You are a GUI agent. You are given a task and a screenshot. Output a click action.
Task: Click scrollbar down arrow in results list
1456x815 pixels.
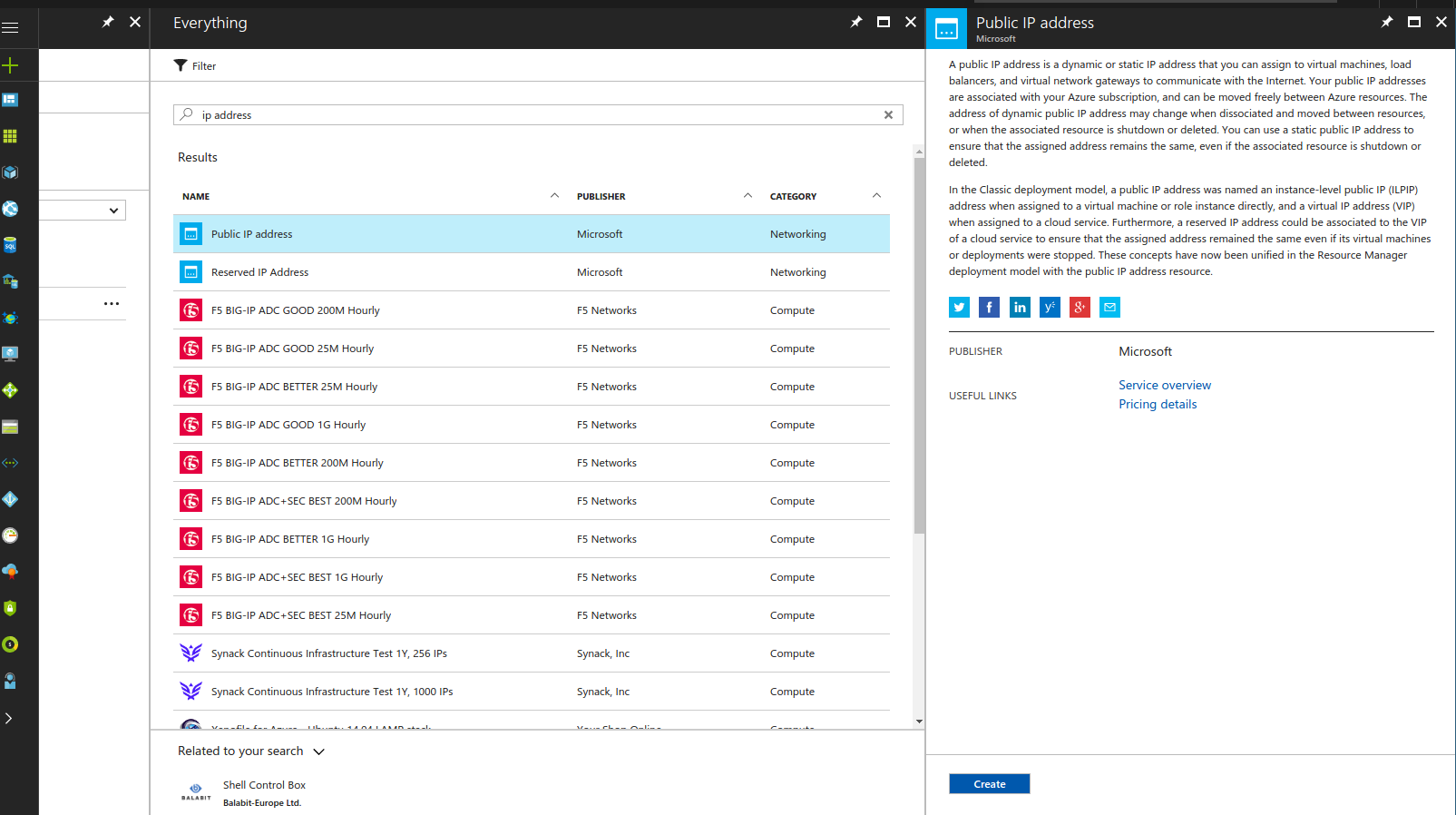coord(919,722)
